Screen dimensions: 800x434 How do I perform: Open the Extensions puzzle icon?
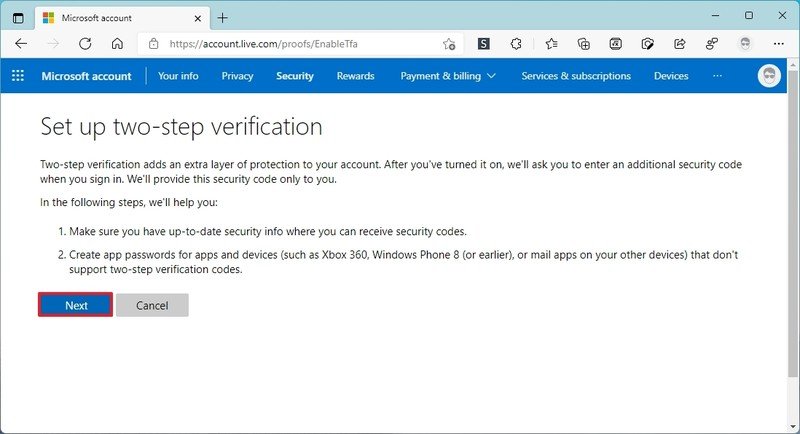click(x=516, y=44)
